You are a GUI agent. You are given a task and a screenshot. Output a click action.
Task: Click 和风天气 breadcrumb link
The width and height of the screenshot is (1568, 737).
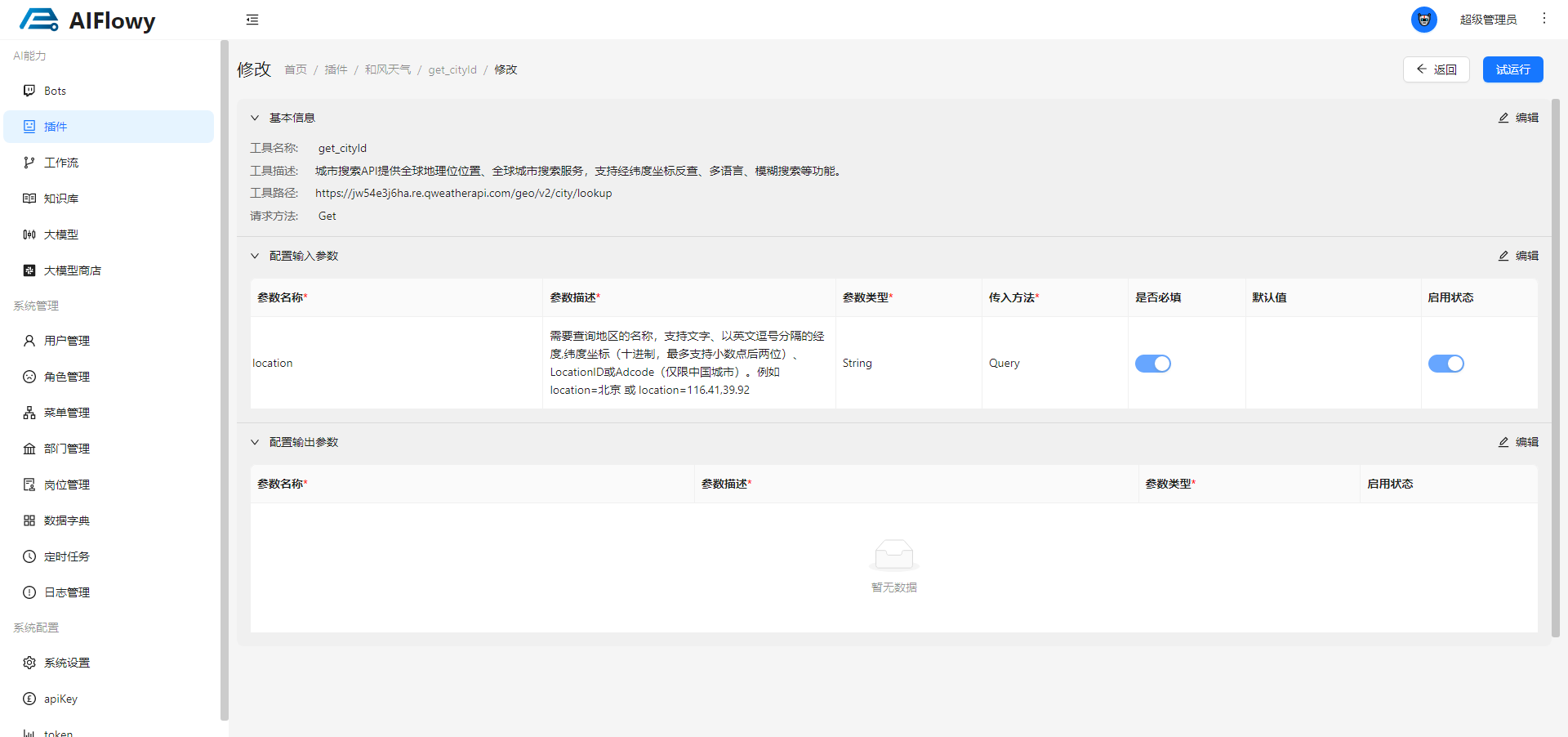tap(387, 69)
